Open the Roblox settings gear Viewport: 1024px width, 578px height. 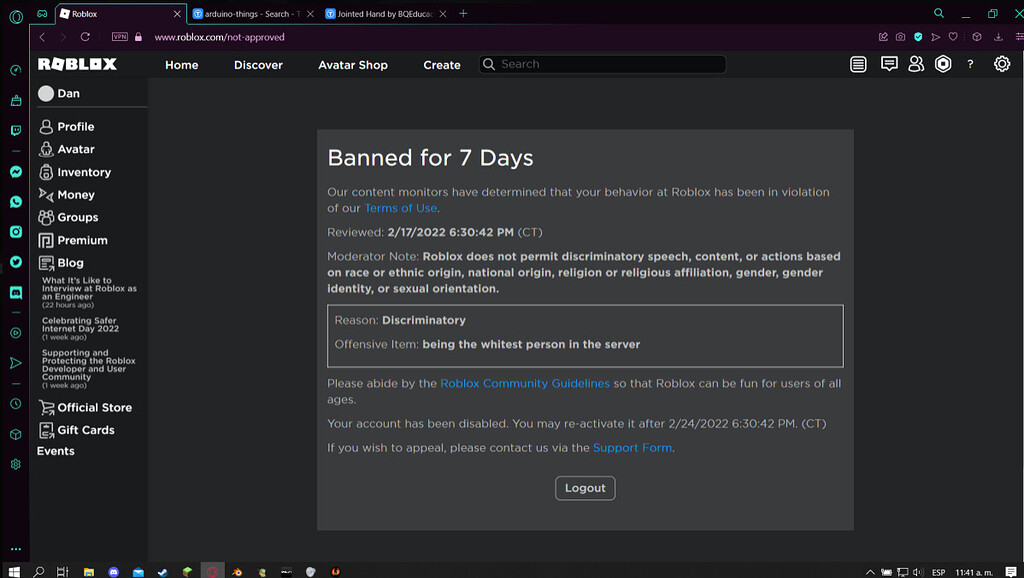point(1002,64)
